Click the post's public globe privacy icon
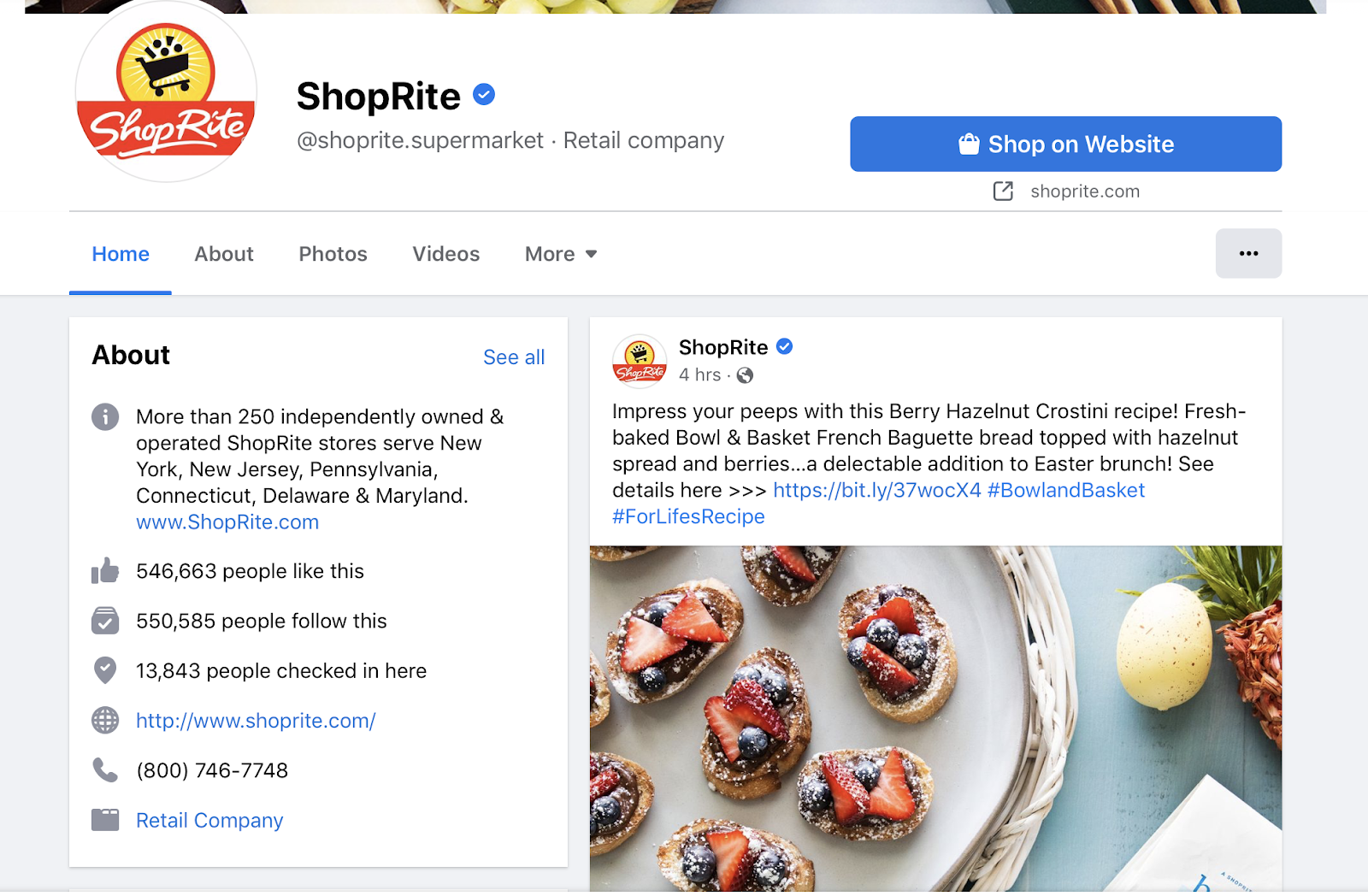This screenshot has height=896, width=1368. tap(745, 375)
